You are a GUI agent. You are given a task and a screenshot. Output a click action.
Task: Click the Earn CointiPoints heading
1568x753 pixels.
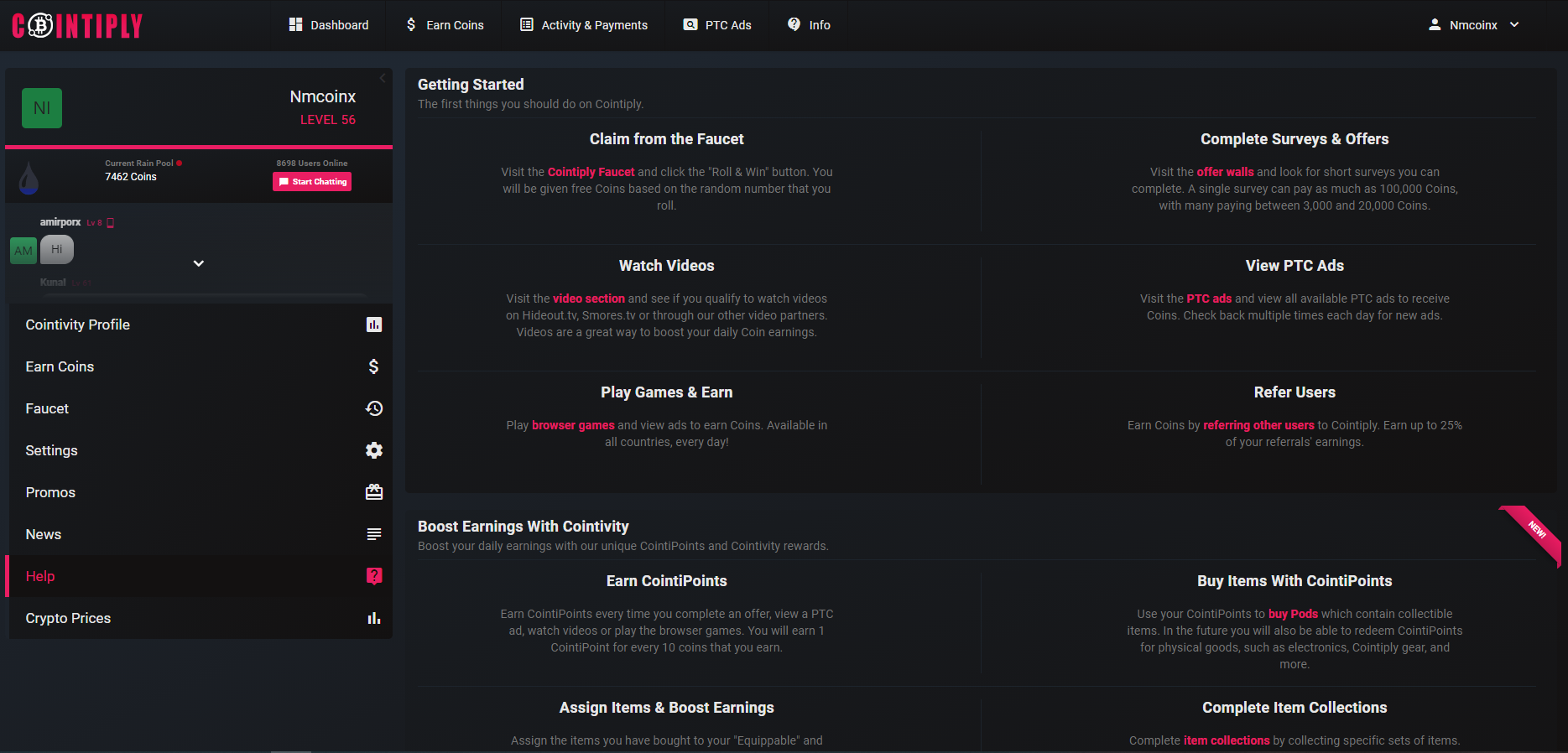(x=667, y=581)
